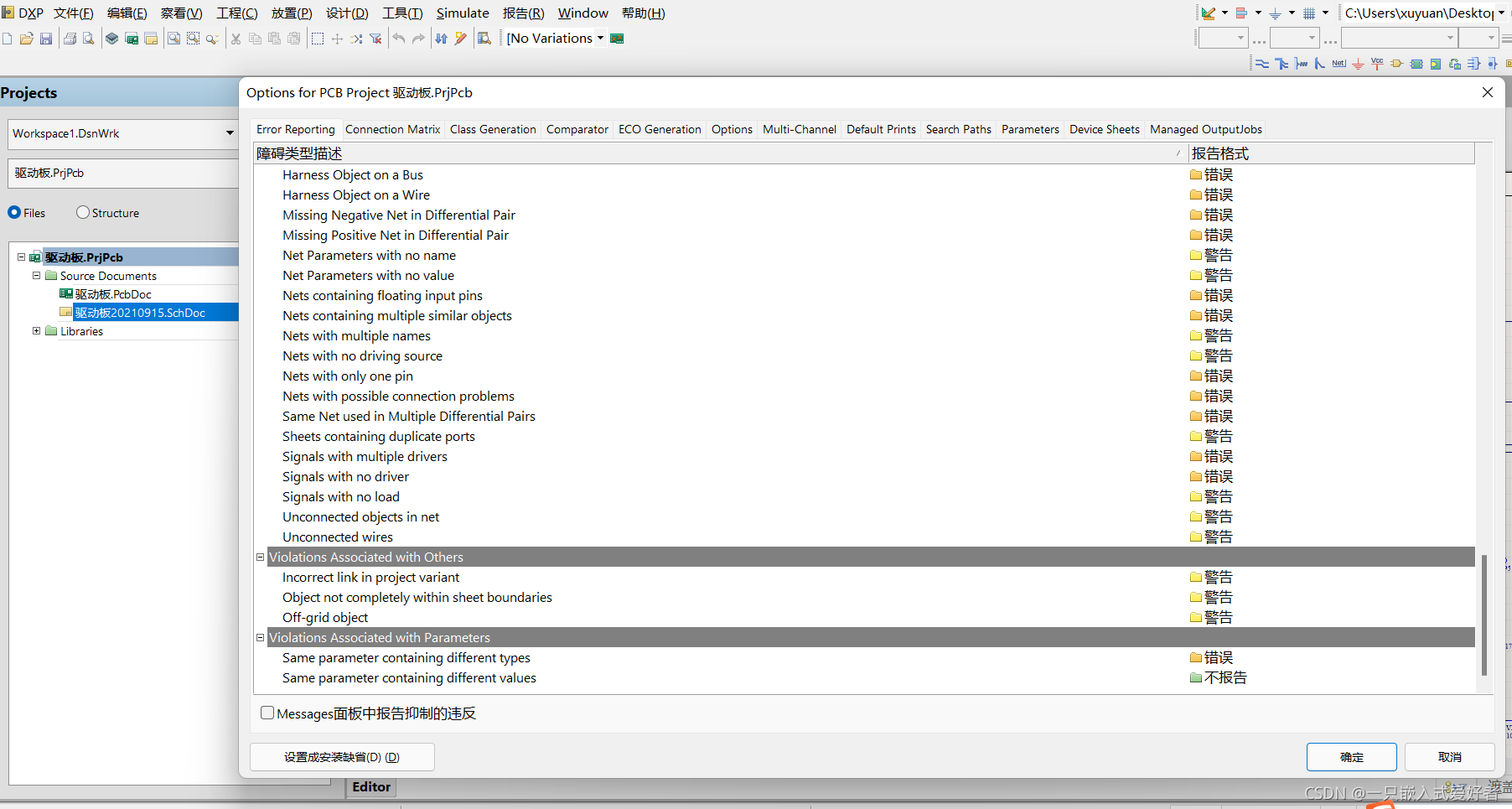Collapse the 驱动板.PrjPcb project tree node
Viewport: 1512px width, 809px height.
point(21,257)
